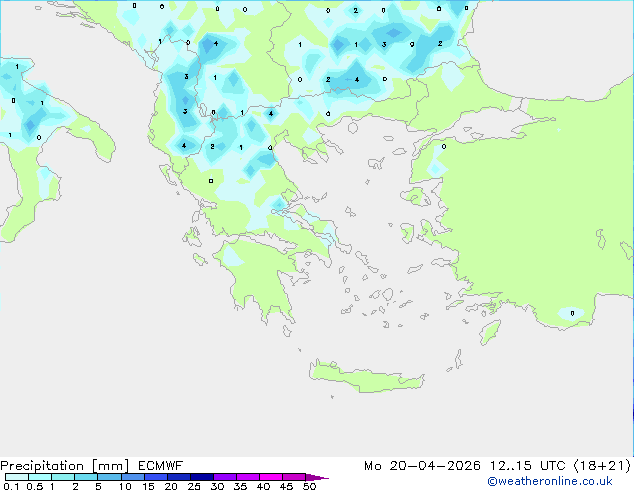Click the '0.1' legend label
This screenshot has height=490, width=634.
[11, 486]
